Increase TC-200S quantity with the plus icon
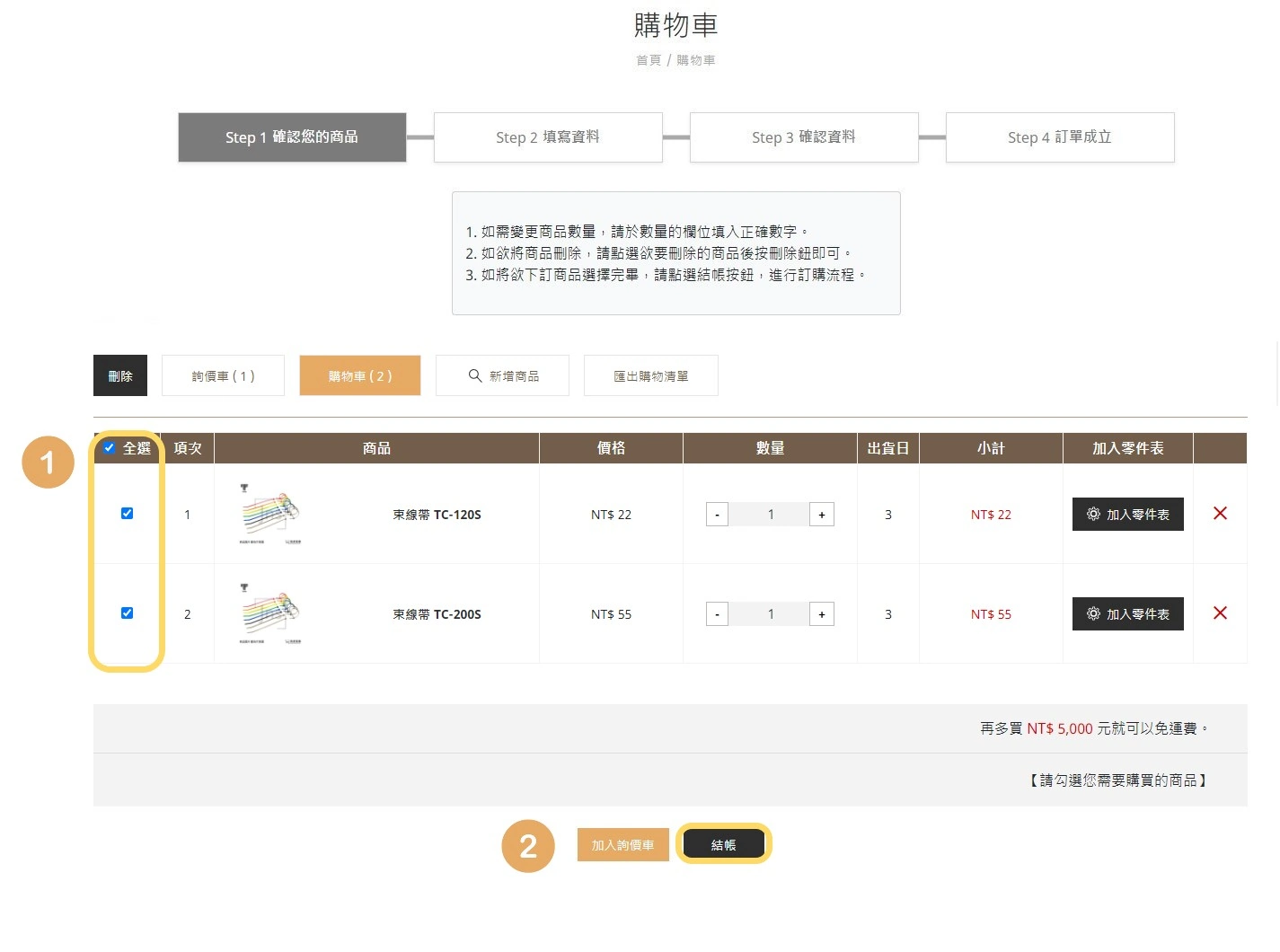The image size is (1280, 952). coord(821,613)
